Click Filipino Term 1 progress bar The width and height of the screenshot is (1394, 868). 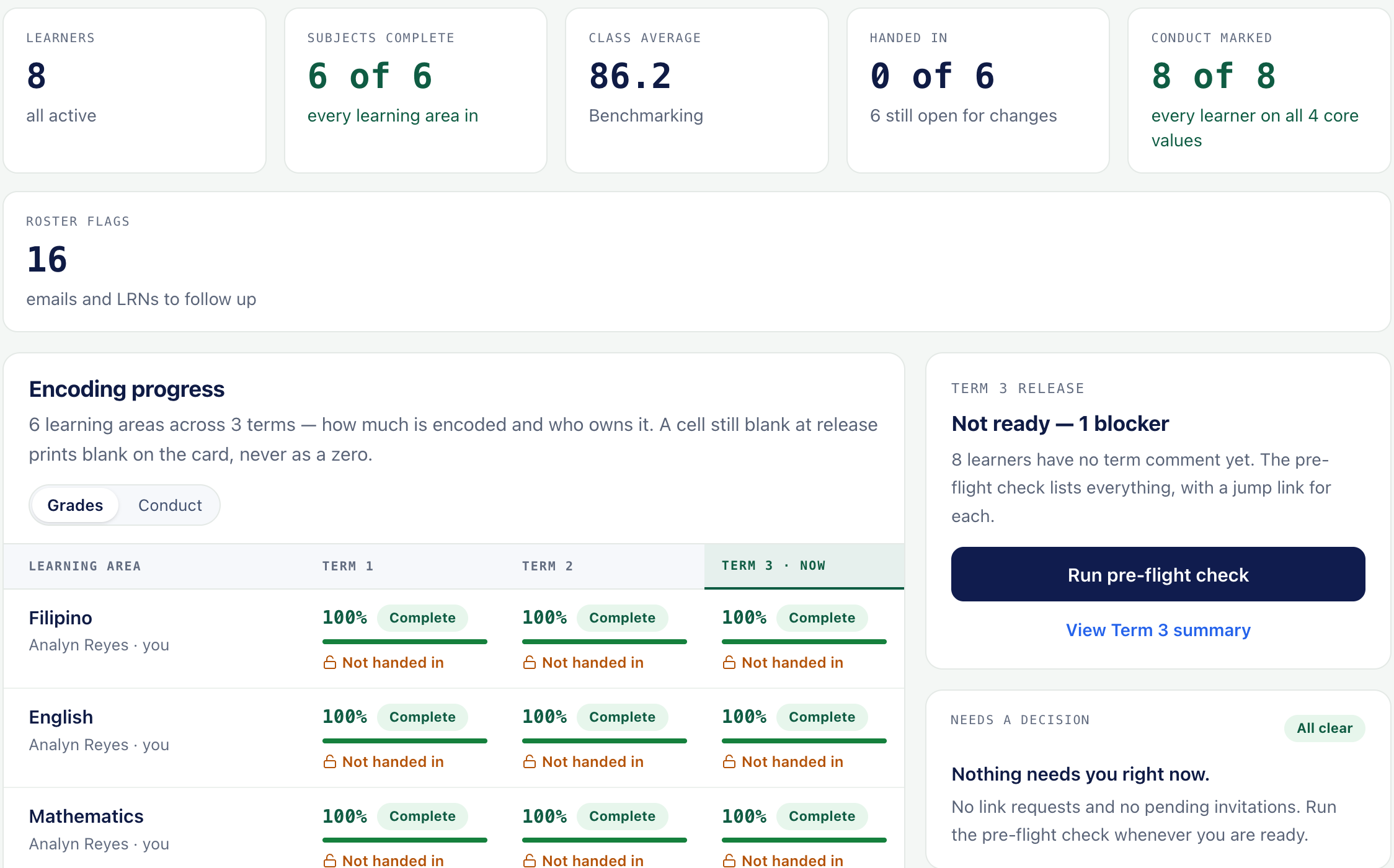click(x=405, y=642)
